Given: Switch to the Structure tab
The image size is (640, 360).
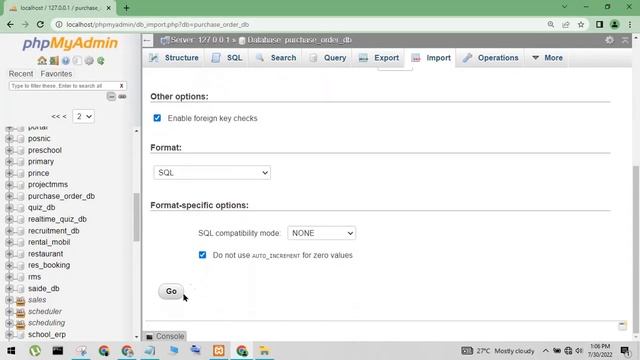Looking at the screenshot, I should (174, 58).
